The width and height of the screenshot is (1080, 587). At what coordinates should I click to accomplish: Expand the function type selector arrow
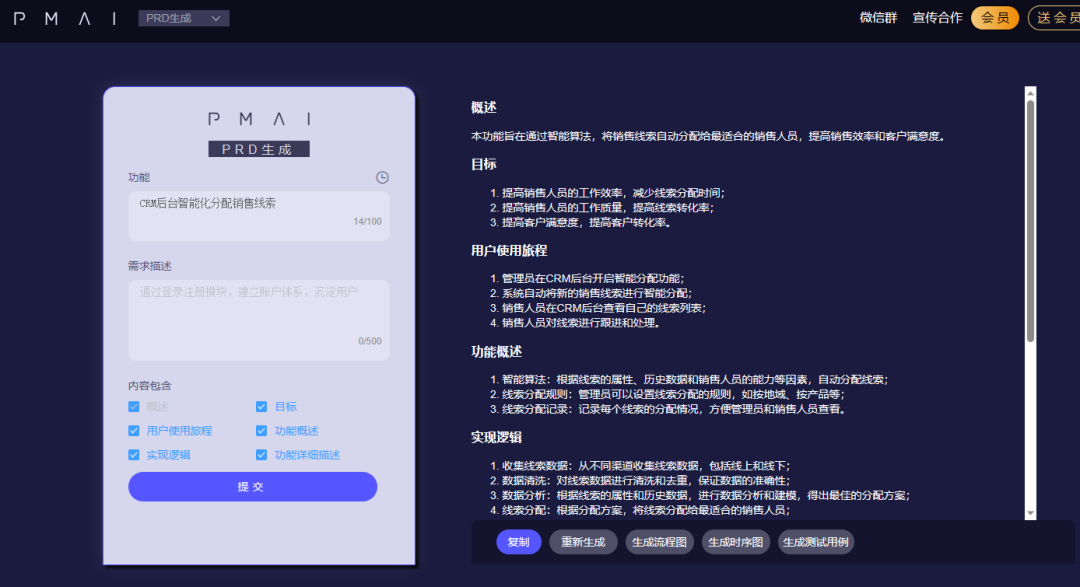point(214,17)
